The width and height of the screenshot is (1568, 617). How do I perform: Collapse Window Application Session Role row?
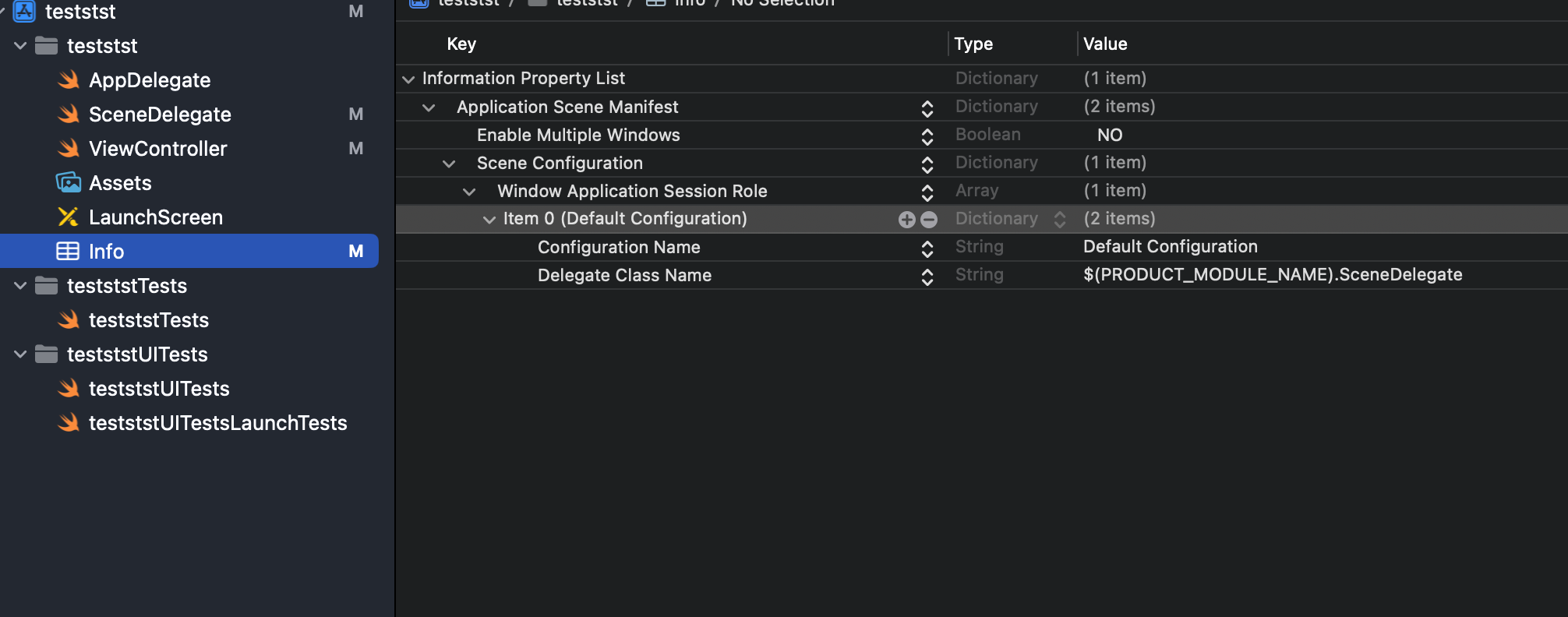coord(469,192)
